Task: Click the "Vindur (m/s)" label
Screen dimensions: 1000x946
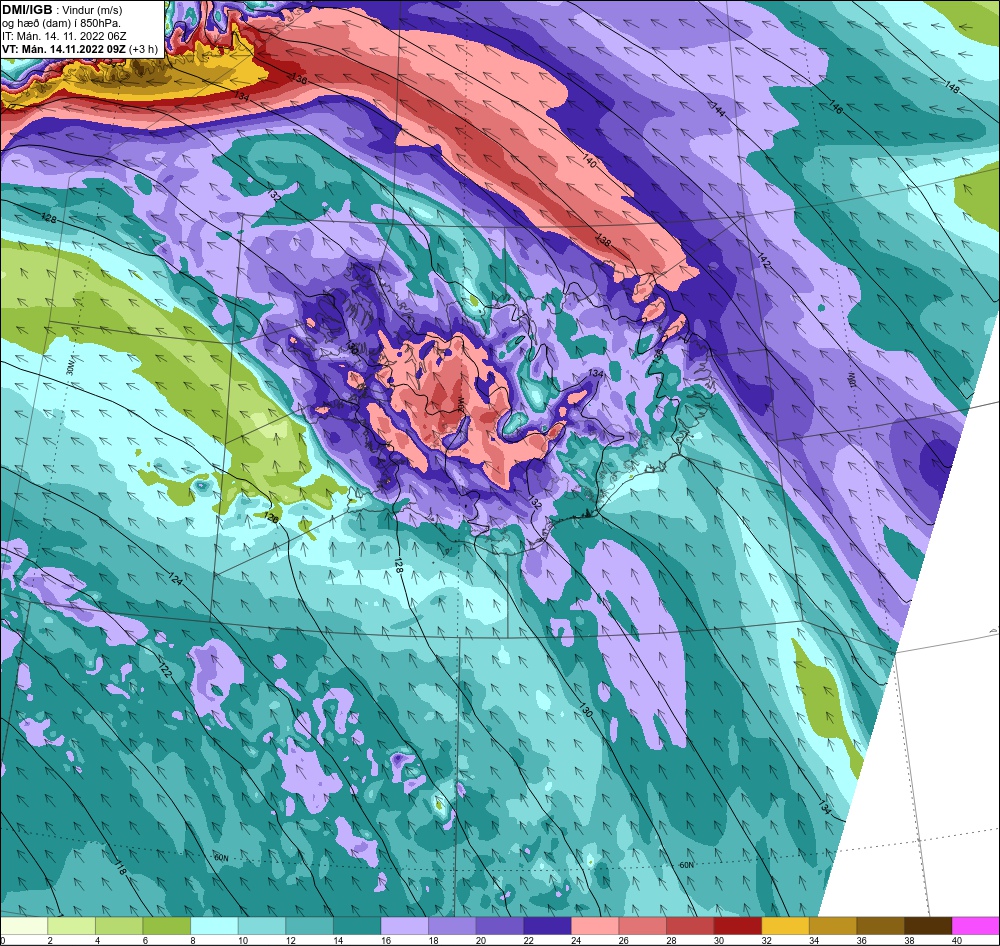Action: pyautogui.click(x=93, y=11)
